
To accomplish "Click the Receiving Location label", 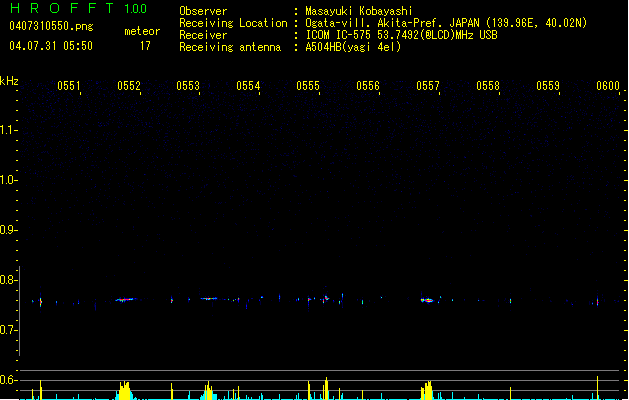I will (233, 23).
